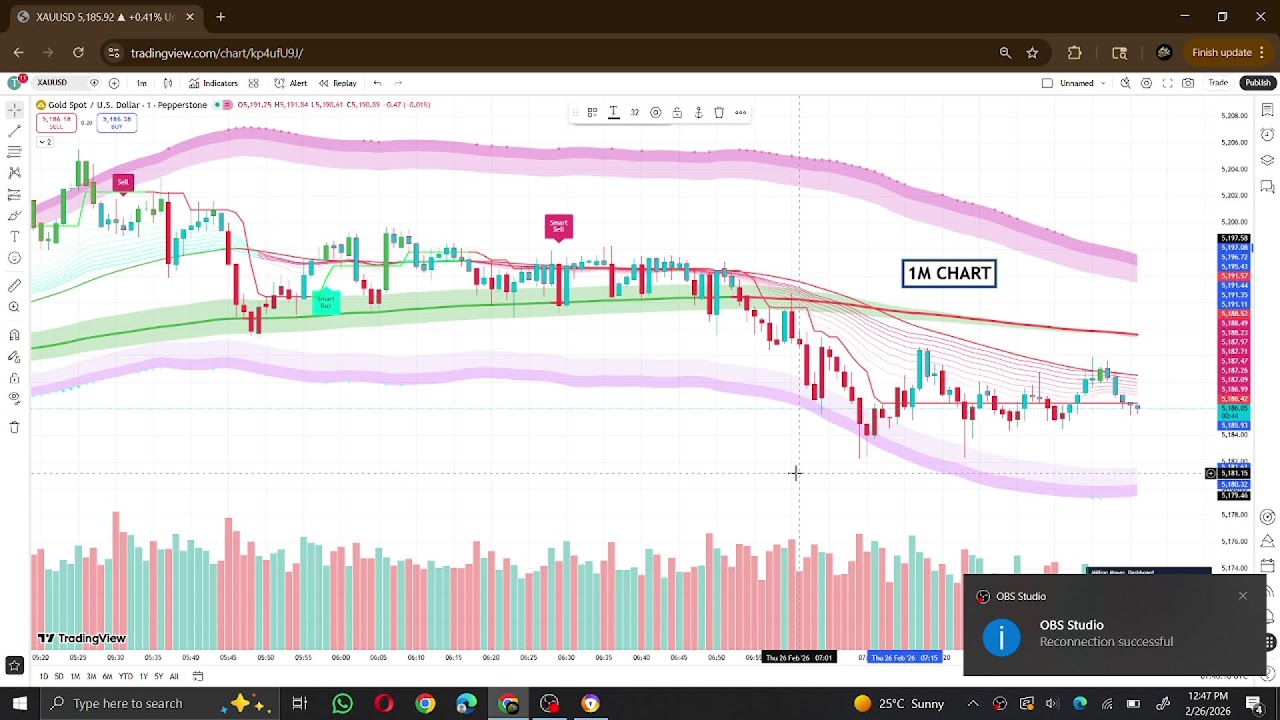
Task: Open indicator templates grid icon
Action: pyautogui.click(x=254, y=83)
